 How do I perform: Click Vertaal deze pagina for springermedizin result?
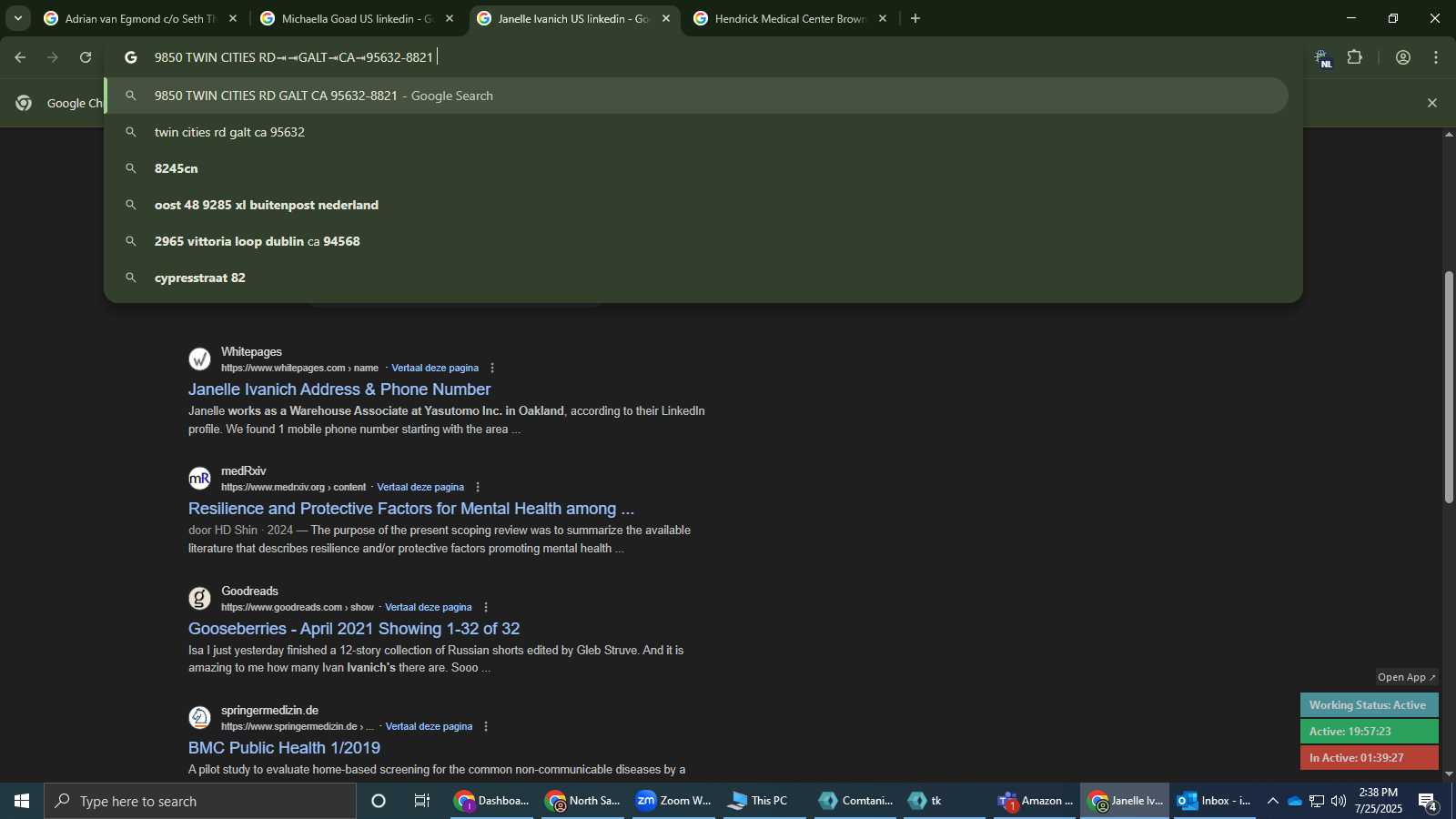click(x=429, y=726)
